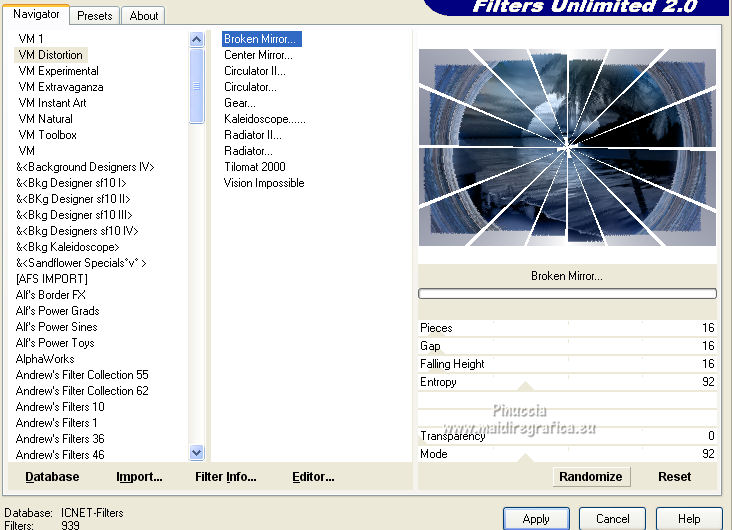
Task: Select VM Distortion category
Action: click(51, 55)
